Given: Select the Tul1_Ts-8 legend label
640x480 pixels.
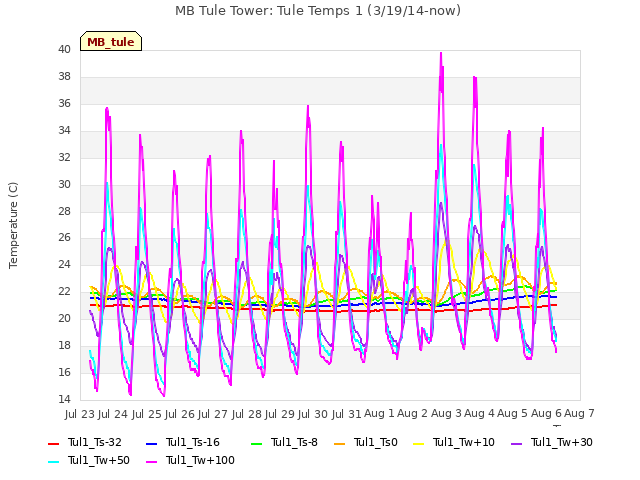Looking at the screenshot, I should click(x=294, y=442).
